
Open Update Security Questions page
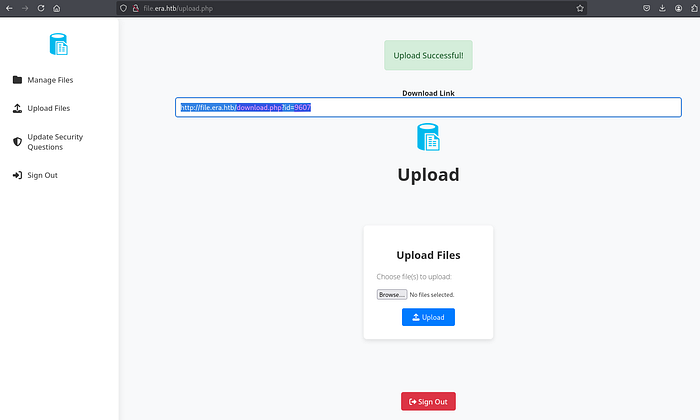55,141
